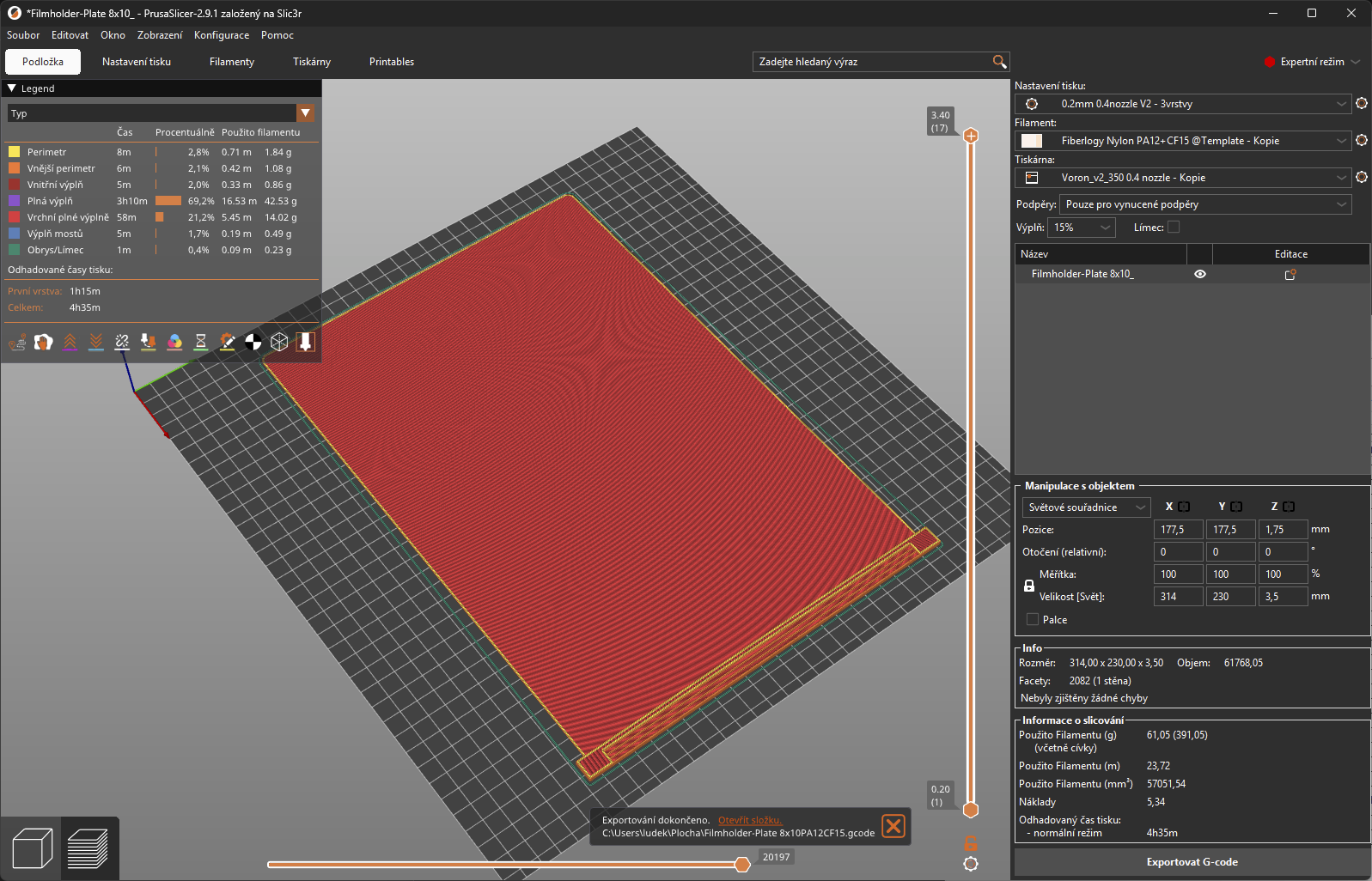Switch to 3D editor view cube icon

tap(32, 848)
